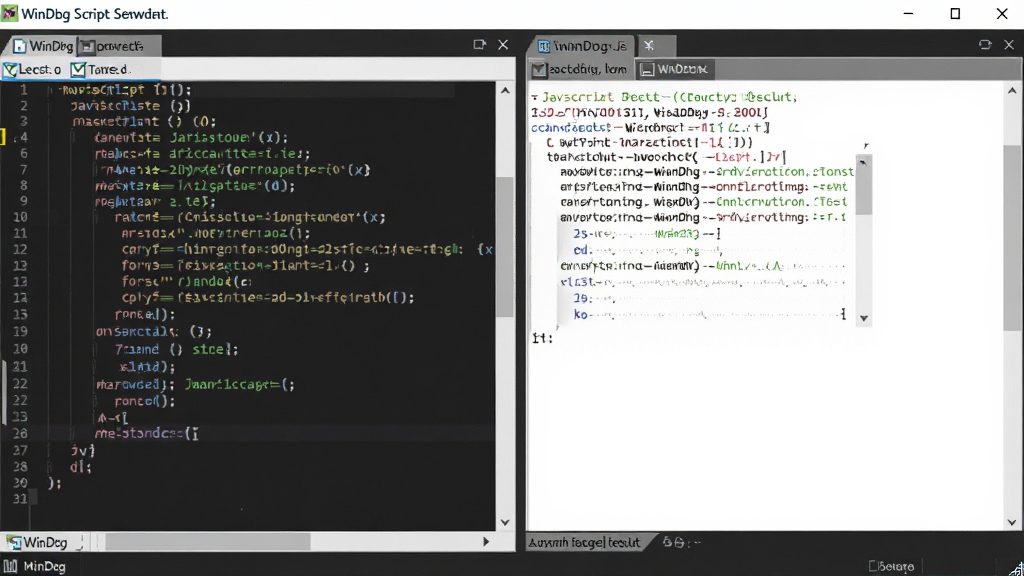Close the left editor pane
The width and height of the screenshot is (1024, 576).
click(x=503, y=44)
